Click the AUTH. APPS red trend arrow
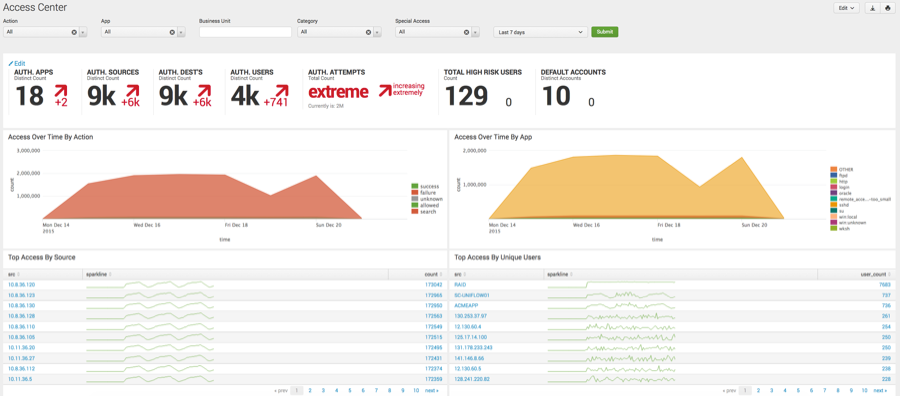The image size is (900, 397). pyautogui.click(x=61, y=90)
